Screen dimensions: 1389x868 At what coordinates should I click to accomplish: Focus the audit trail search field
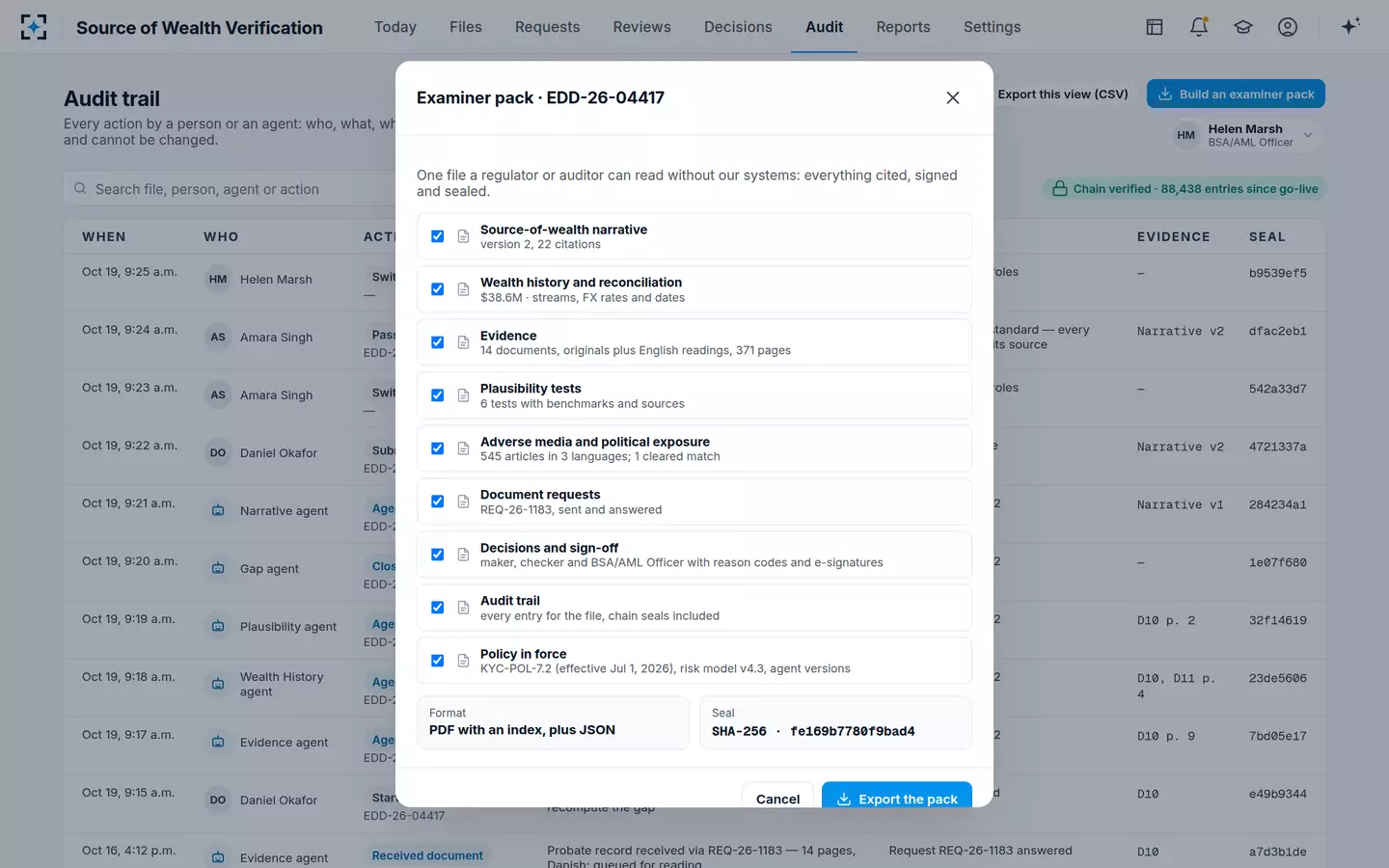point(231,189)
